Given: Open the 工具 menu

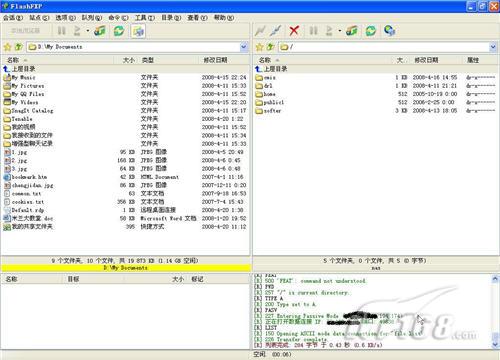Looking at the screenshot, I should [x=144, y=18].
